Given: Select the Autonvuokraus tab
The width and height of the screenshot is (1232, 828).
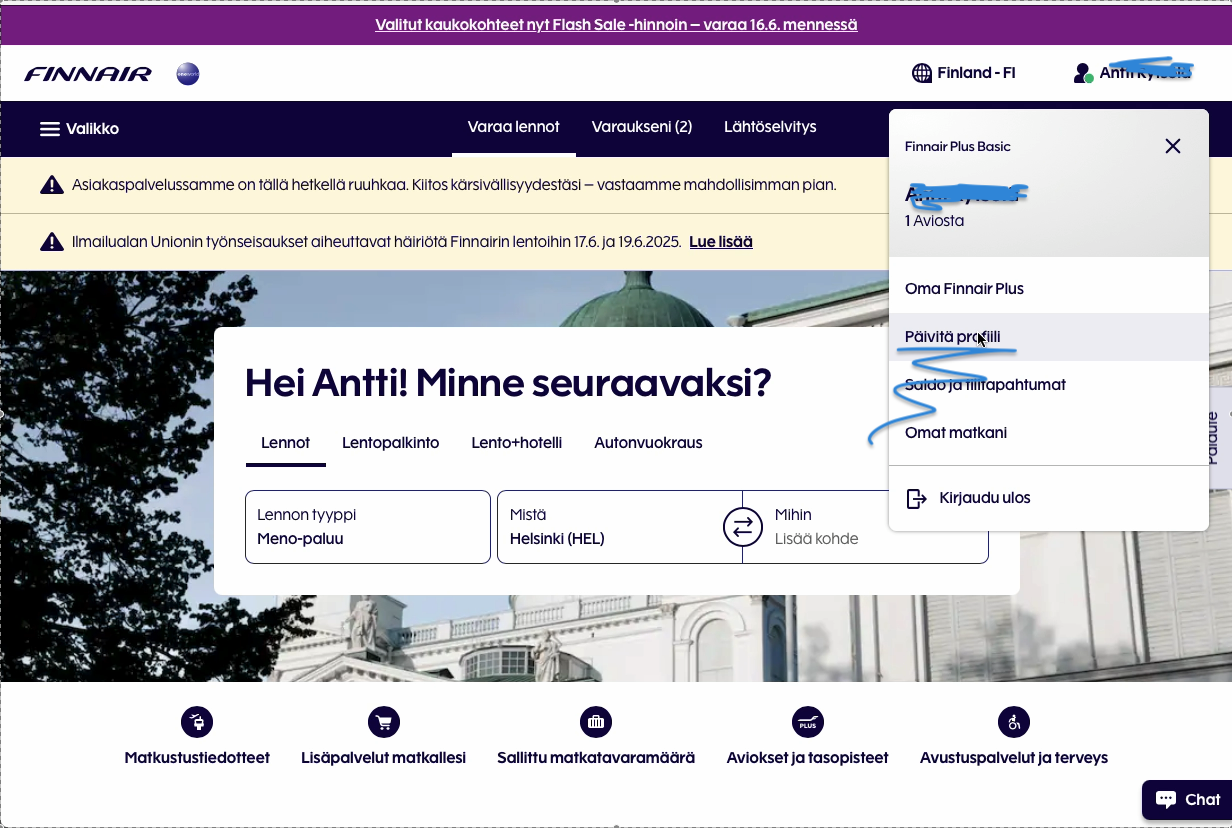Looking at the screenshot, I should (648, 443).
